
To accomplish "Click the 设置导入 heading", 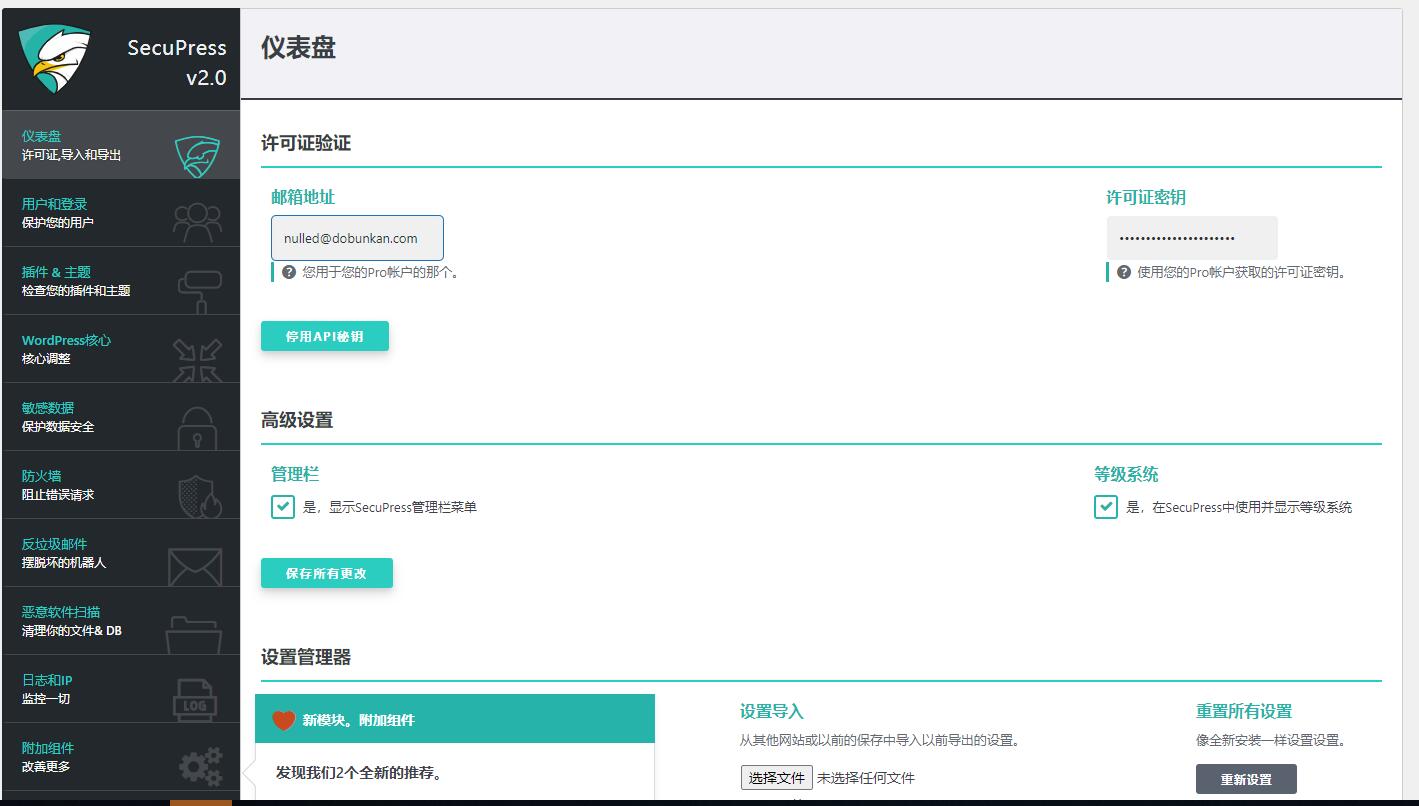I will coord(772,711).
